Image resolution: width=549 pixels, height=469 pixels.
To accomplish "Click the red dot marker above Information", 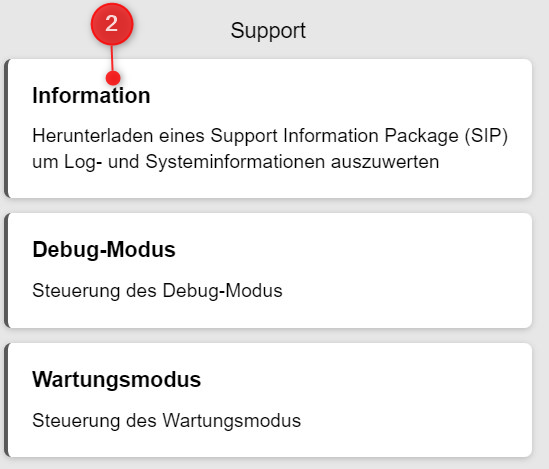I will click(113, 78).
